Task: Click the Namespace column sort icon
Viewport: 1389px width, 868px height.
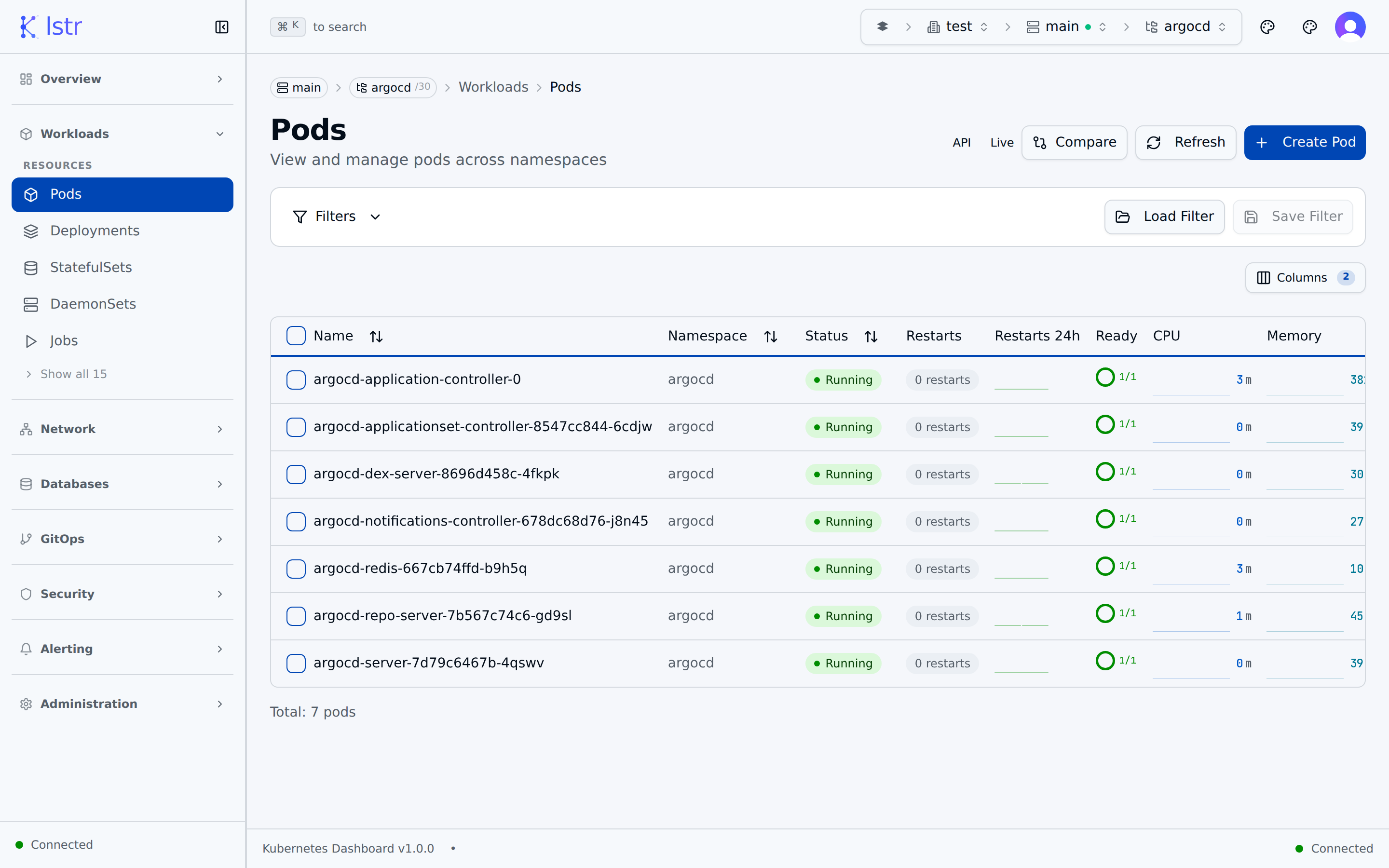Action: point(770,337)
